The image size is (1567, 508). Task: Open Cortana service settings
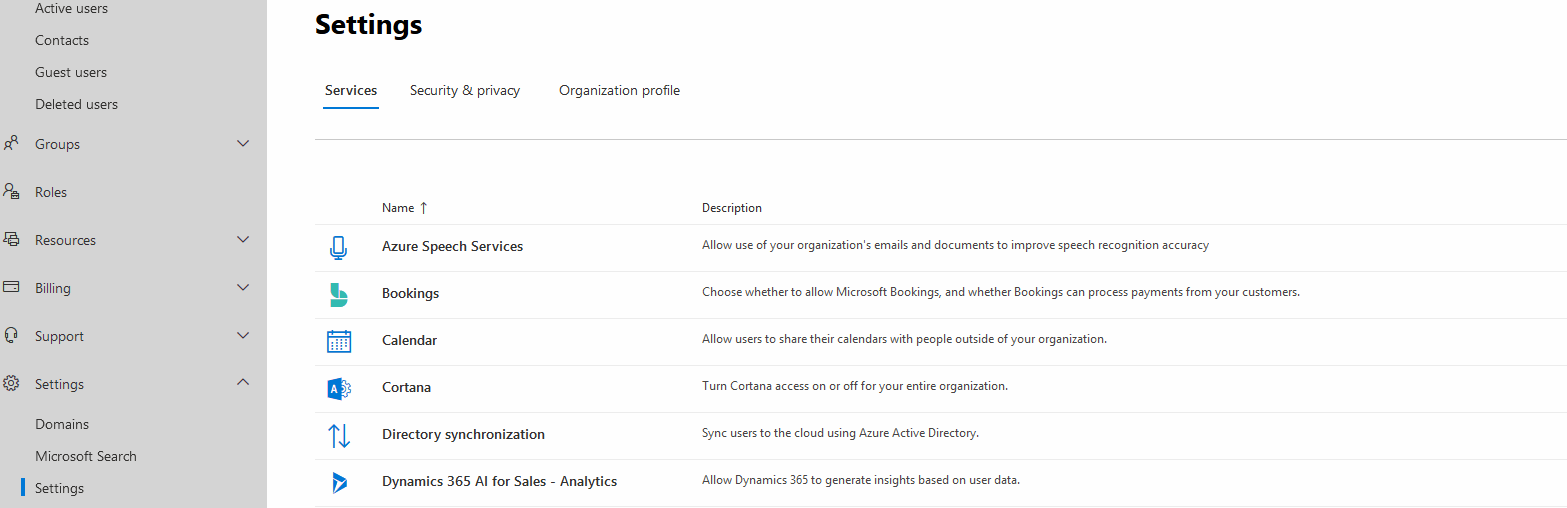click(406, 387)
